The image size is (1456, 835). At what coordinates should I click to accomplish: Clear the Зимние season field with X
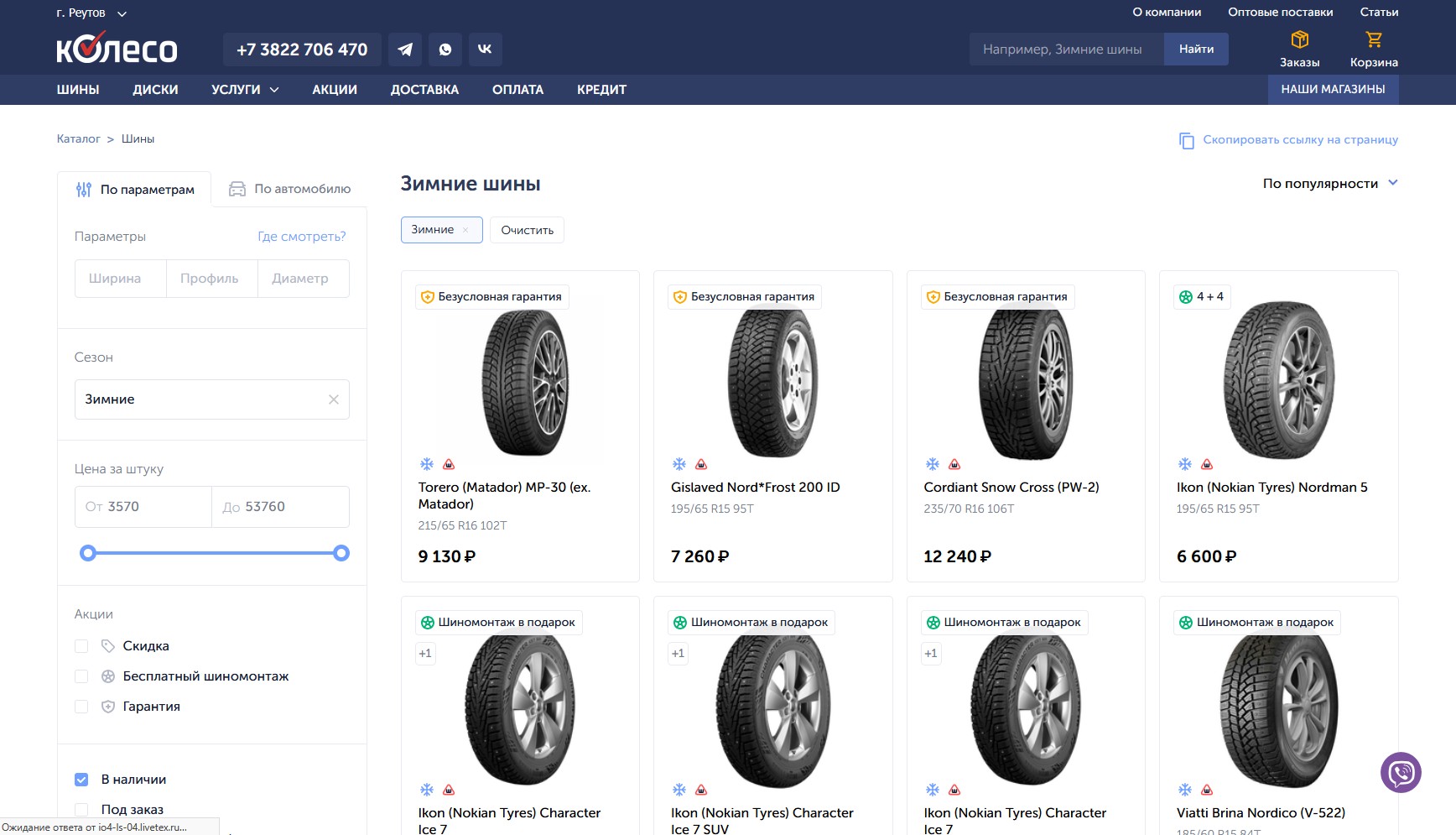[334, 399]
